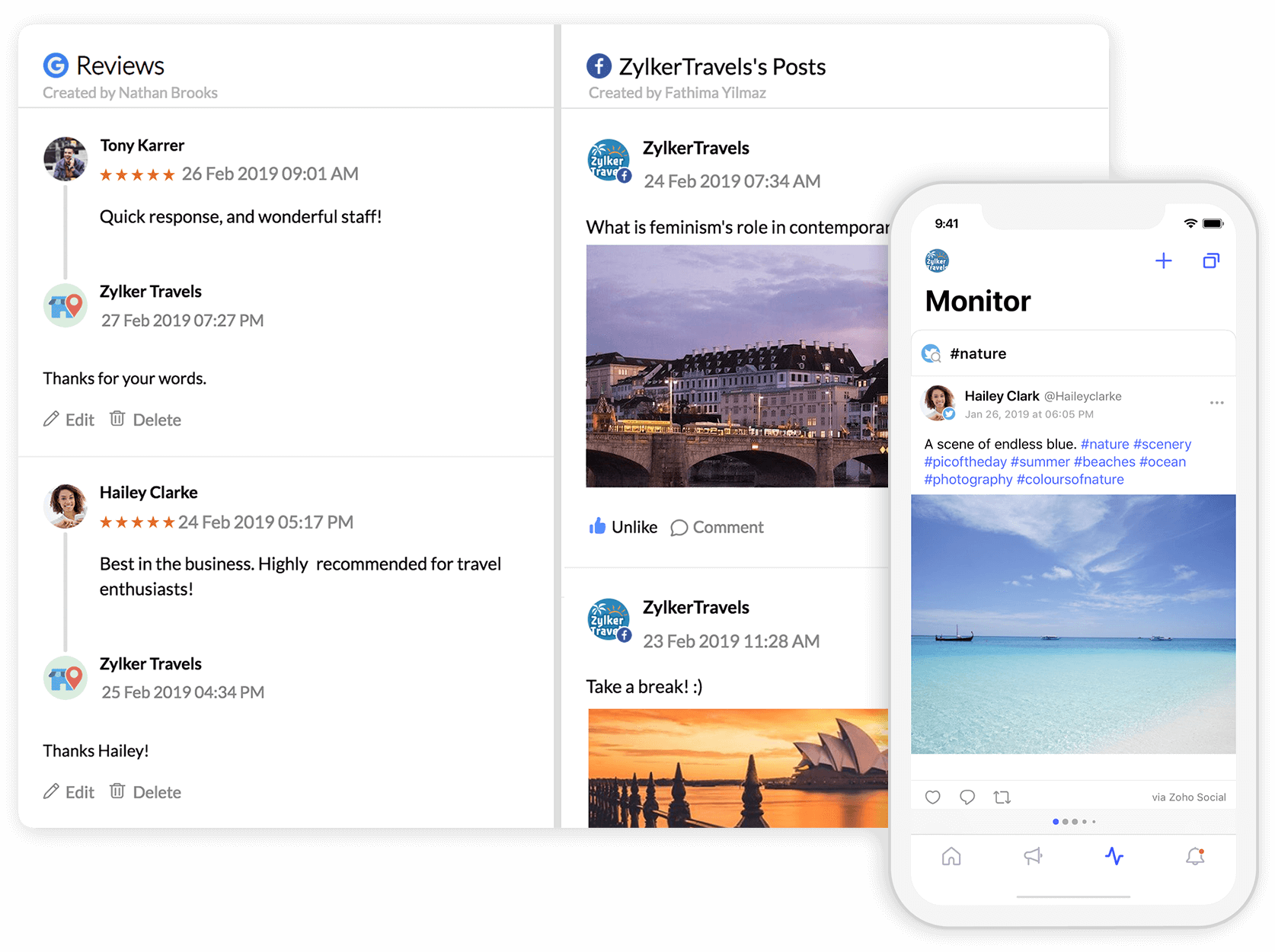Unlike the 24 Feb ZylkerTravels post

click(x=623, y=527)
